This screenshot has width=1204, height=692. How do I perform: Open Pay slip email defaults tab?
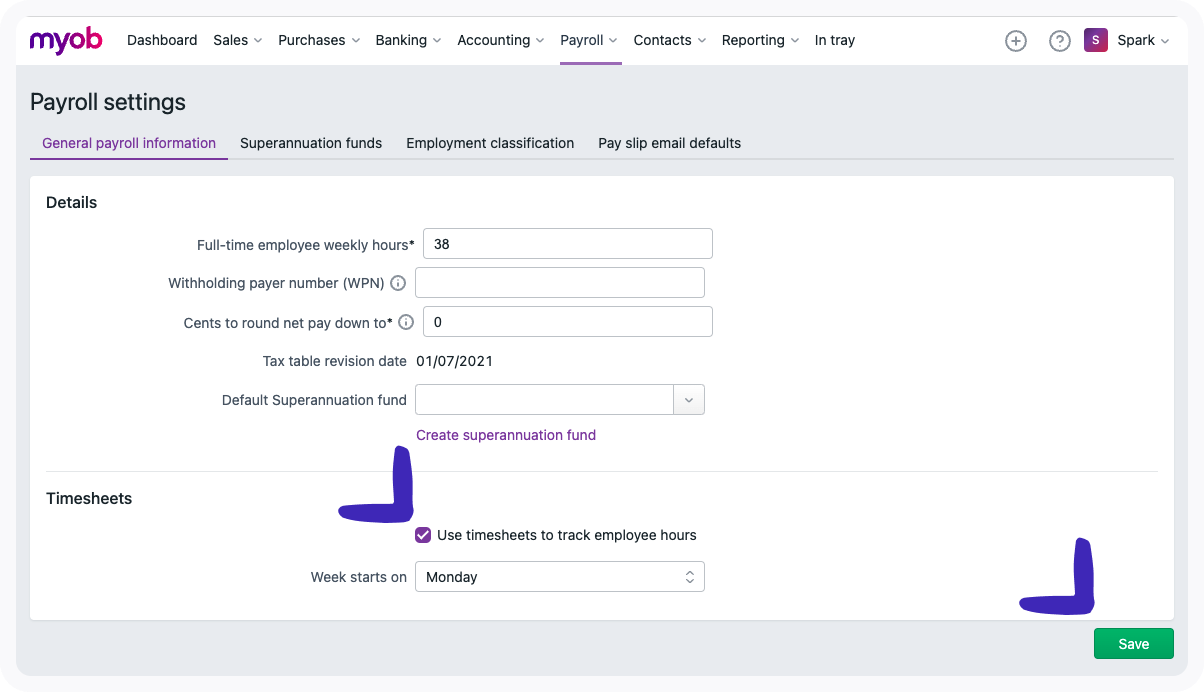coord(669,143)
